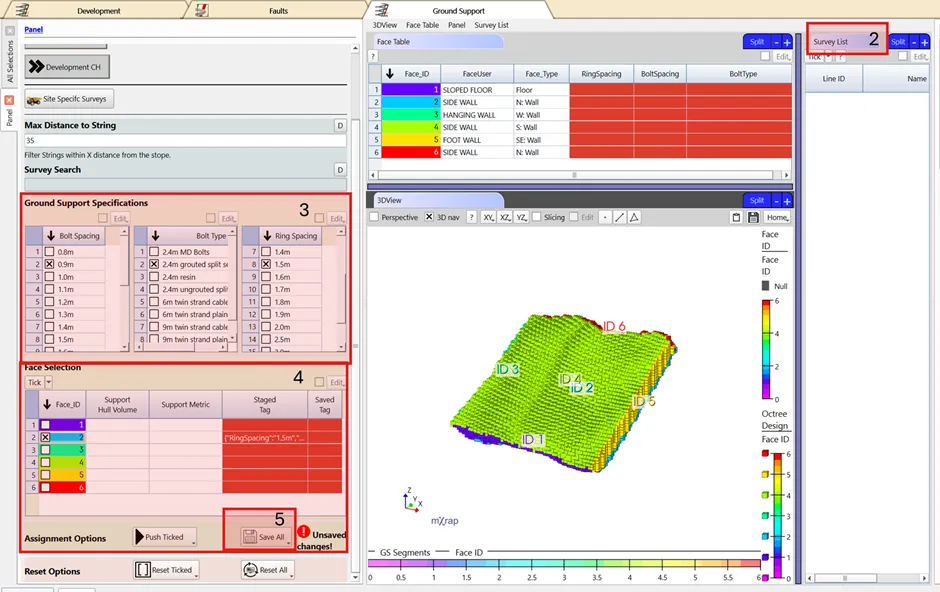Select the line draw tool in 3DView

(619, 217)
